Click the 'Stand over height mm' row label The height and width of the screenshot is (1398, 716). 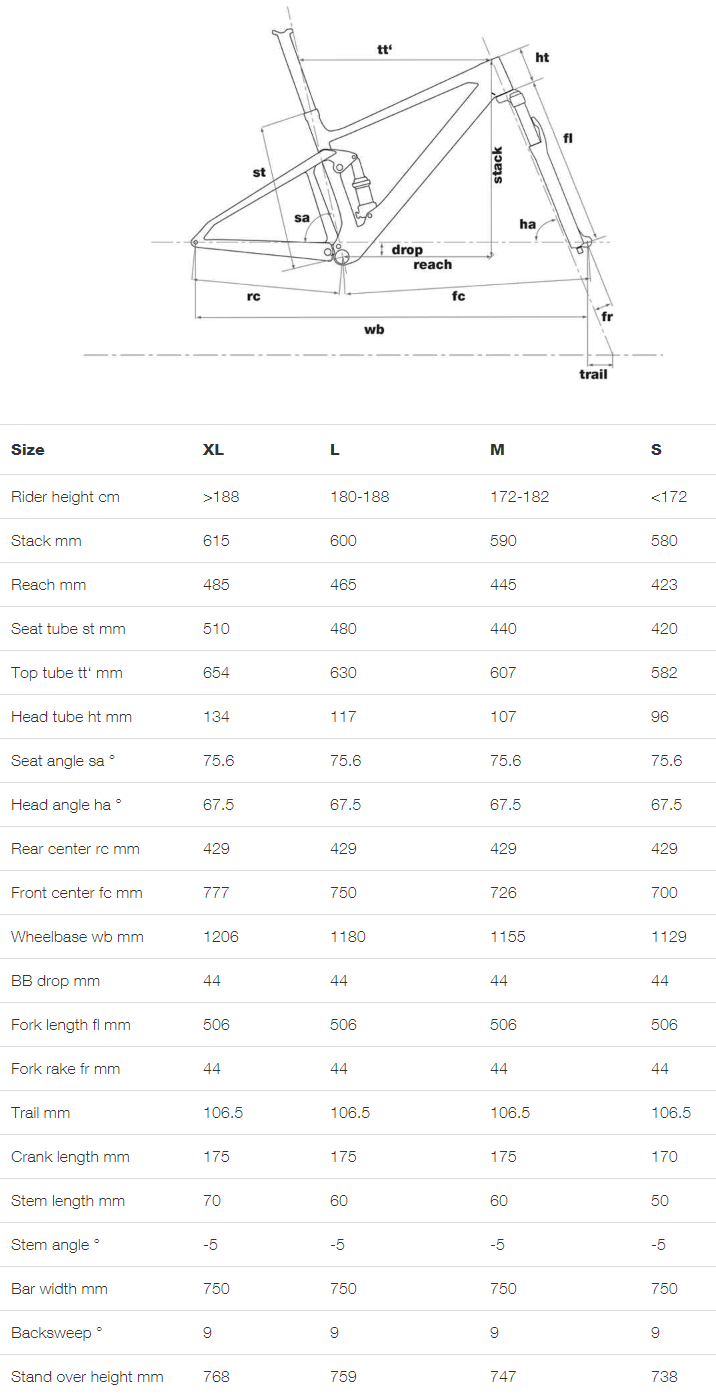pyautogui.click(x=87, y=1377)
